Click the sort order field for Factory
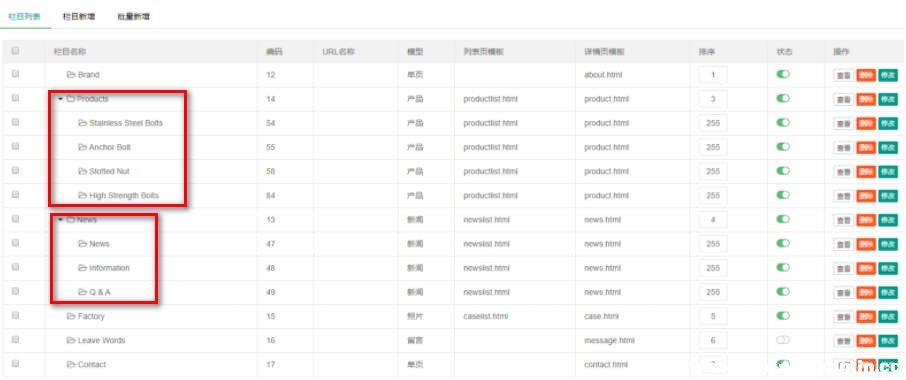This screenshot has width=906, height=380. click(x=713, y=316)
